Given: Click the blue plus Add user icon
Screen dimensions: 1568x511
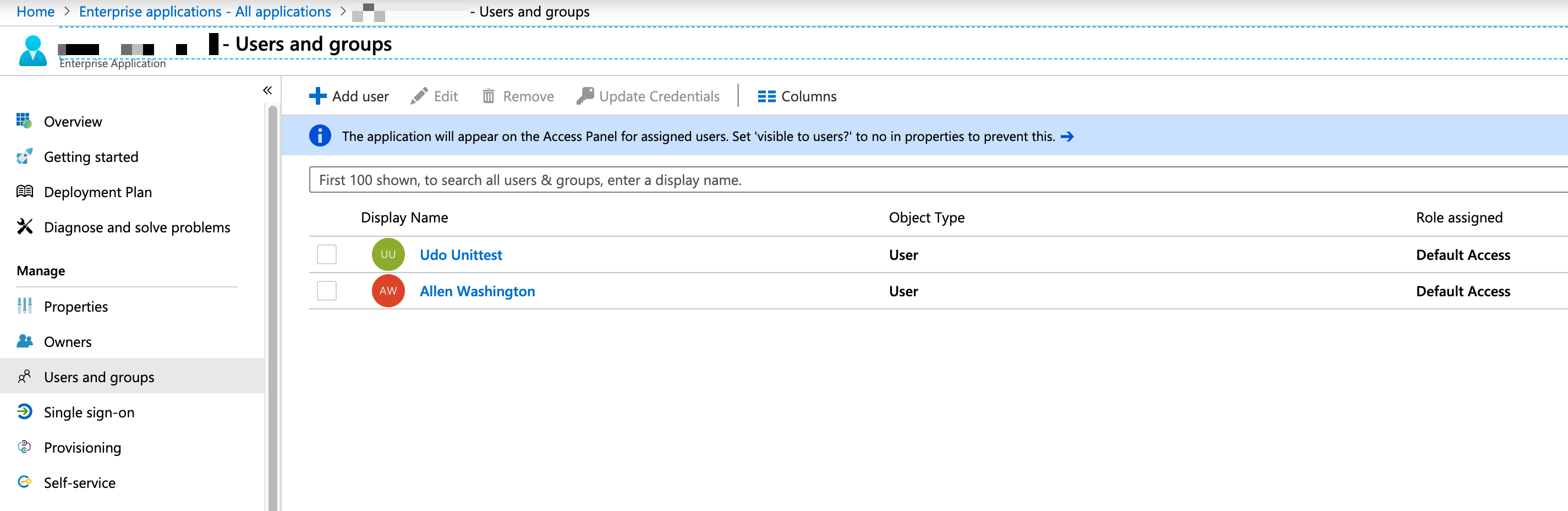Looking at the screenshot, I should (x=318, y=96).
